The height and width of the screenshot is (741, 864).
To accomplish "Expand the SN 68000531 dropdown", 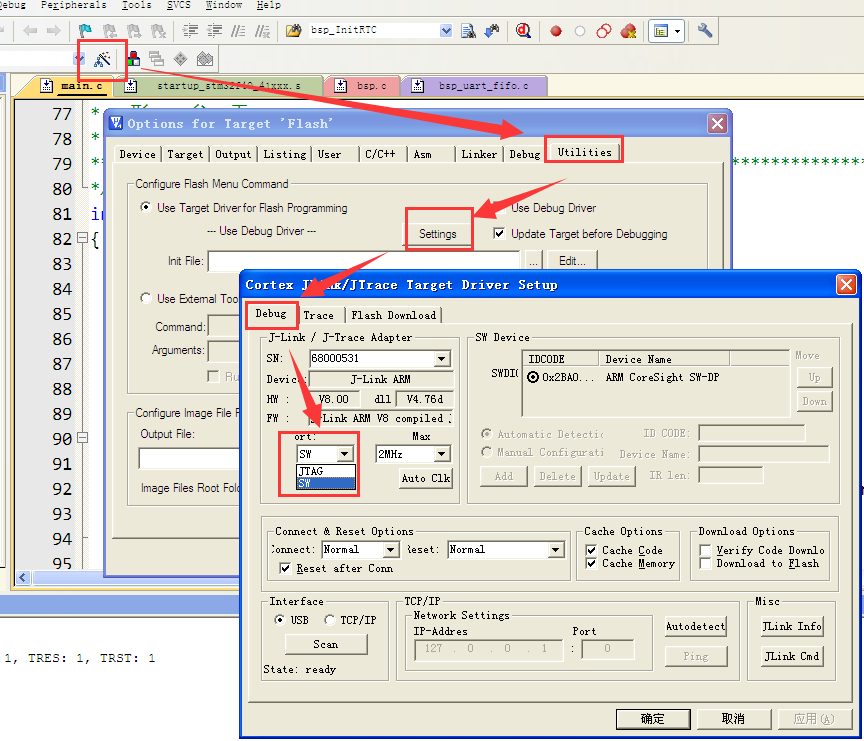I will 441,359.
